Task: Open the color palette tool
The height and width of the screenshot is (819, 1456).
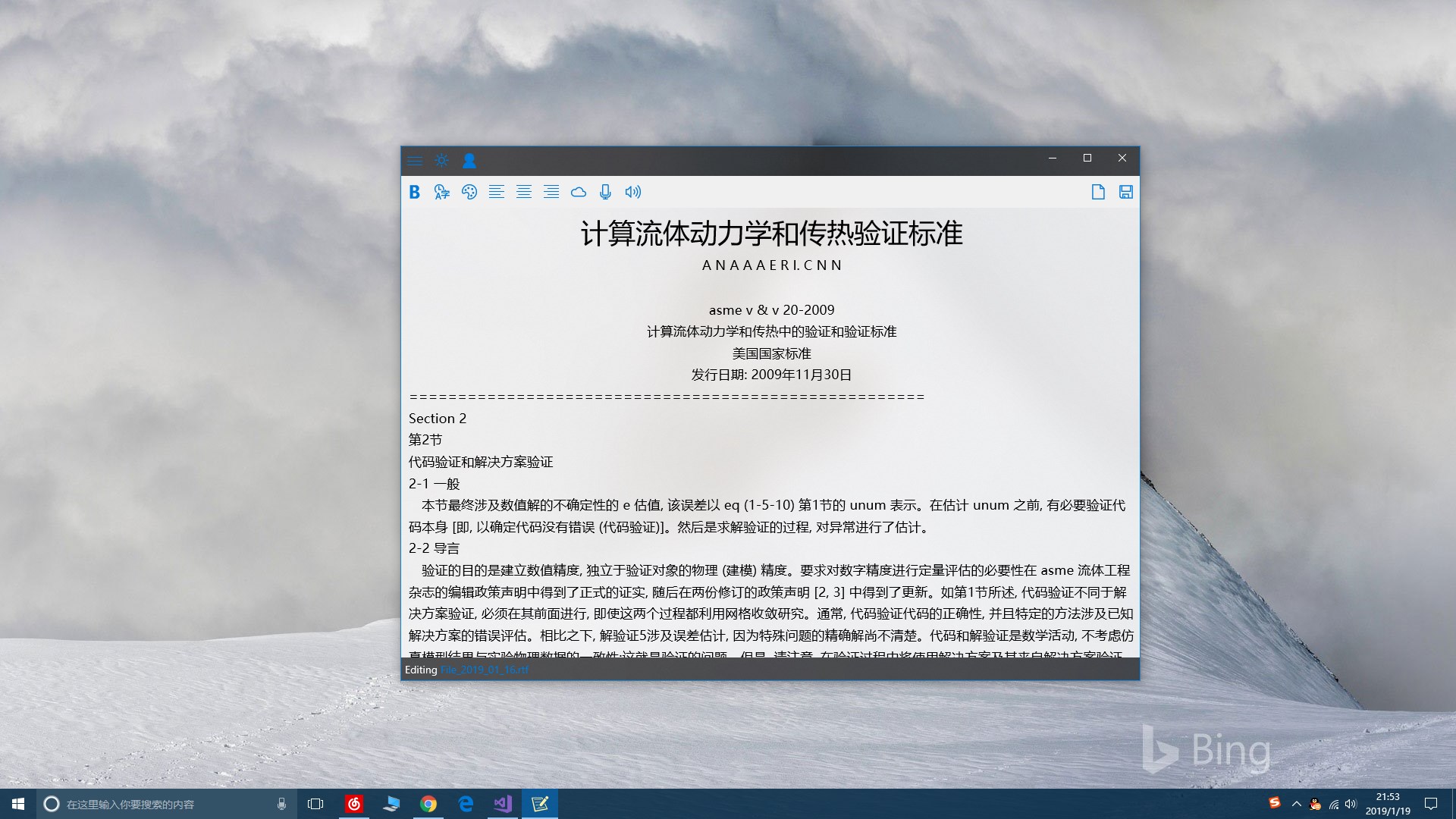Action: coord(469,192)
